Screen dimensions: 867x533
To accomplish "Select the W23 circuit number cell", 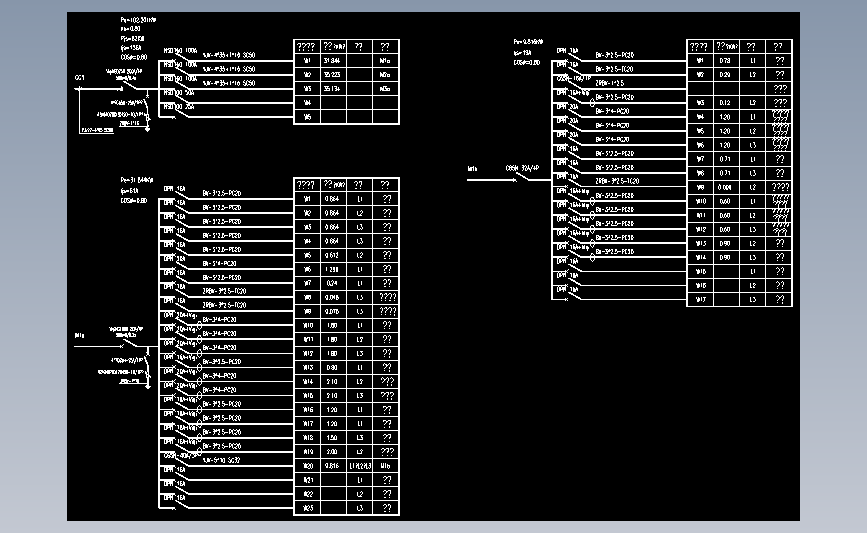I will pos(307,508).
